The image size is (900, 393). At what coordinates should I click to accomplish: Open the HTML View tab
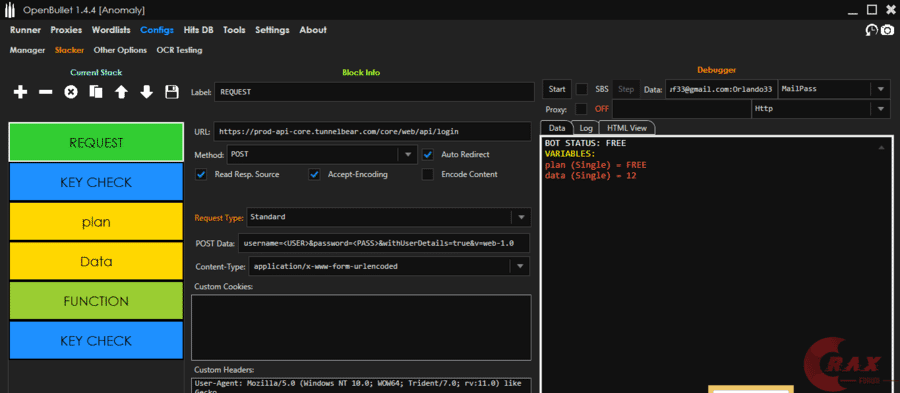(x=627, y=128)
